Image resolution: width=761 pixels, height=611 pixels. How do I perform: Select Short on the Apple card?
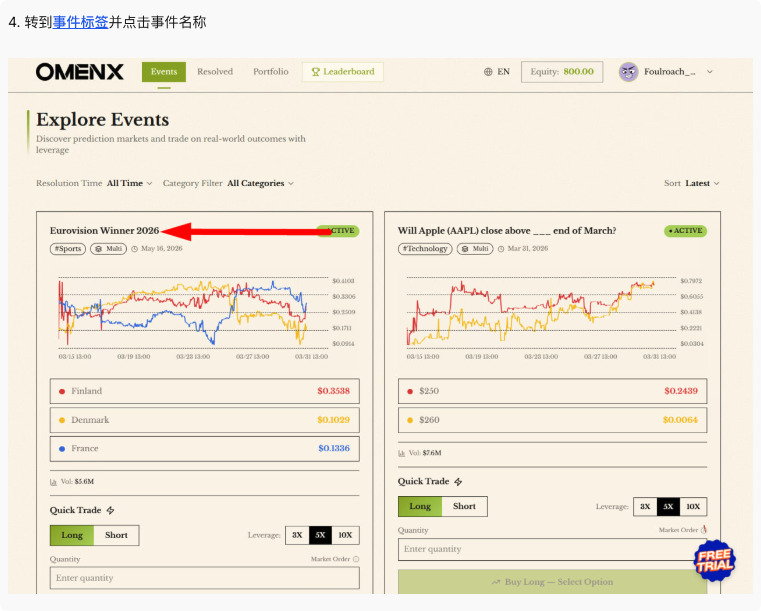coord(464,506)
